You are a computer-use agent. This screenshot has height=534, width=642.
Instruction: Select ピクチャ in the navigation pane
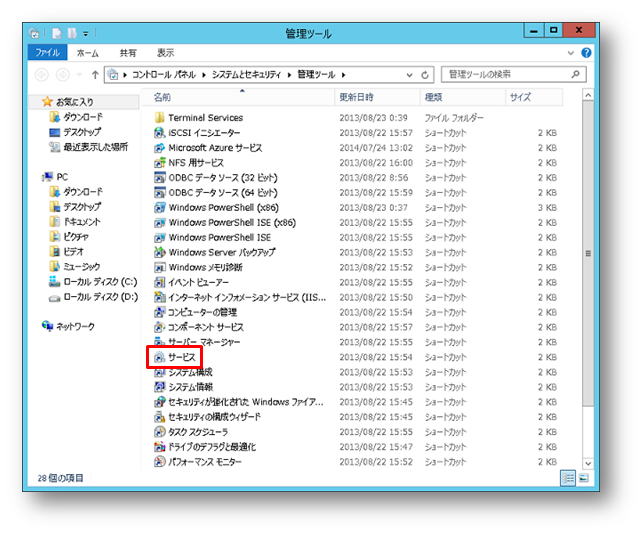76,237
